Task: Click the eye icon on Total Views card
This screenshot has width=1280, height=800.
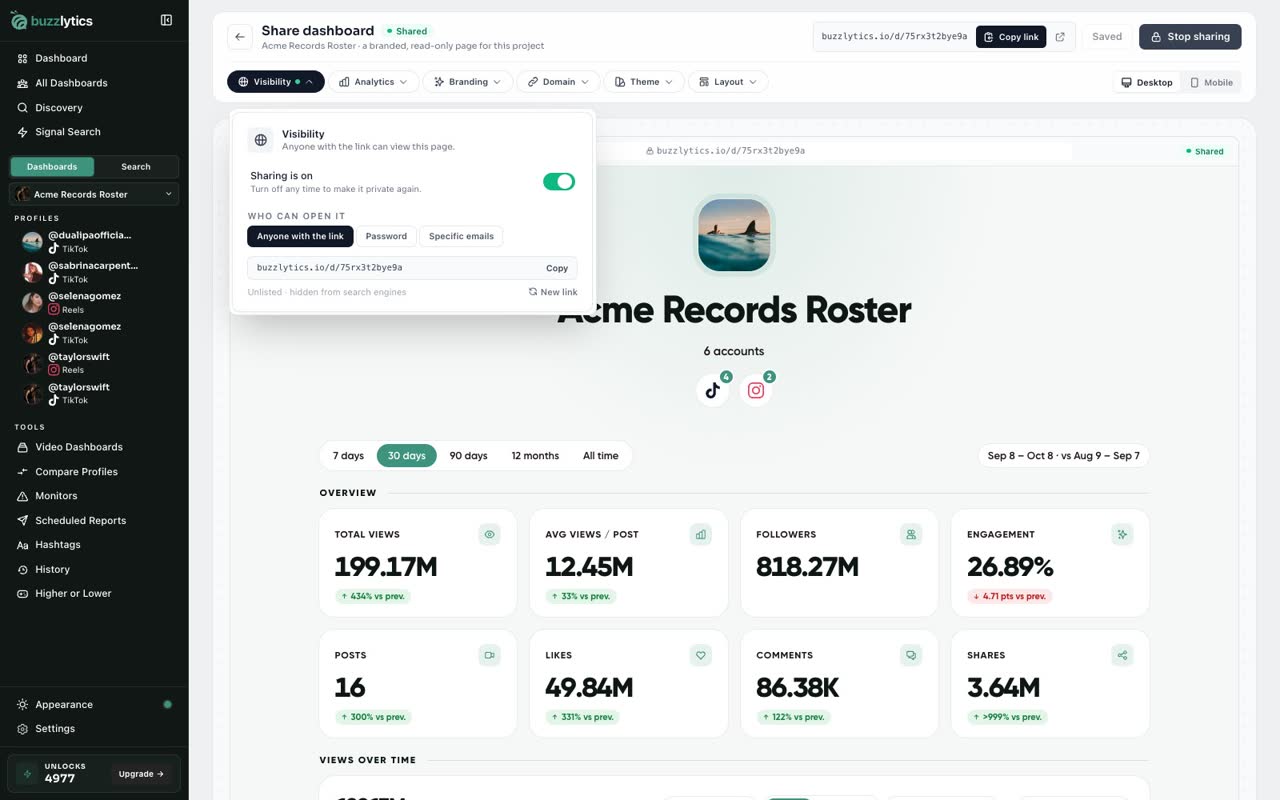Action: 490,535
